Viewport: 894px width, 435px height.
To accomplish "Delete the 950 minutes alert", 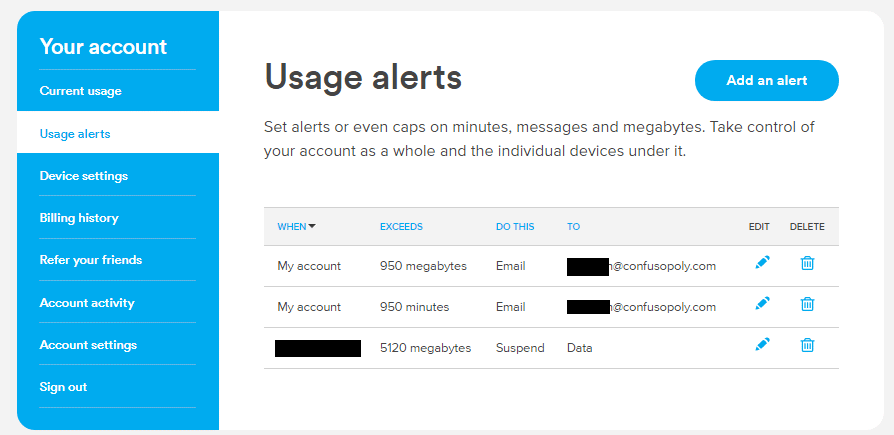I will pyautogui.click(x=807, y=304).
